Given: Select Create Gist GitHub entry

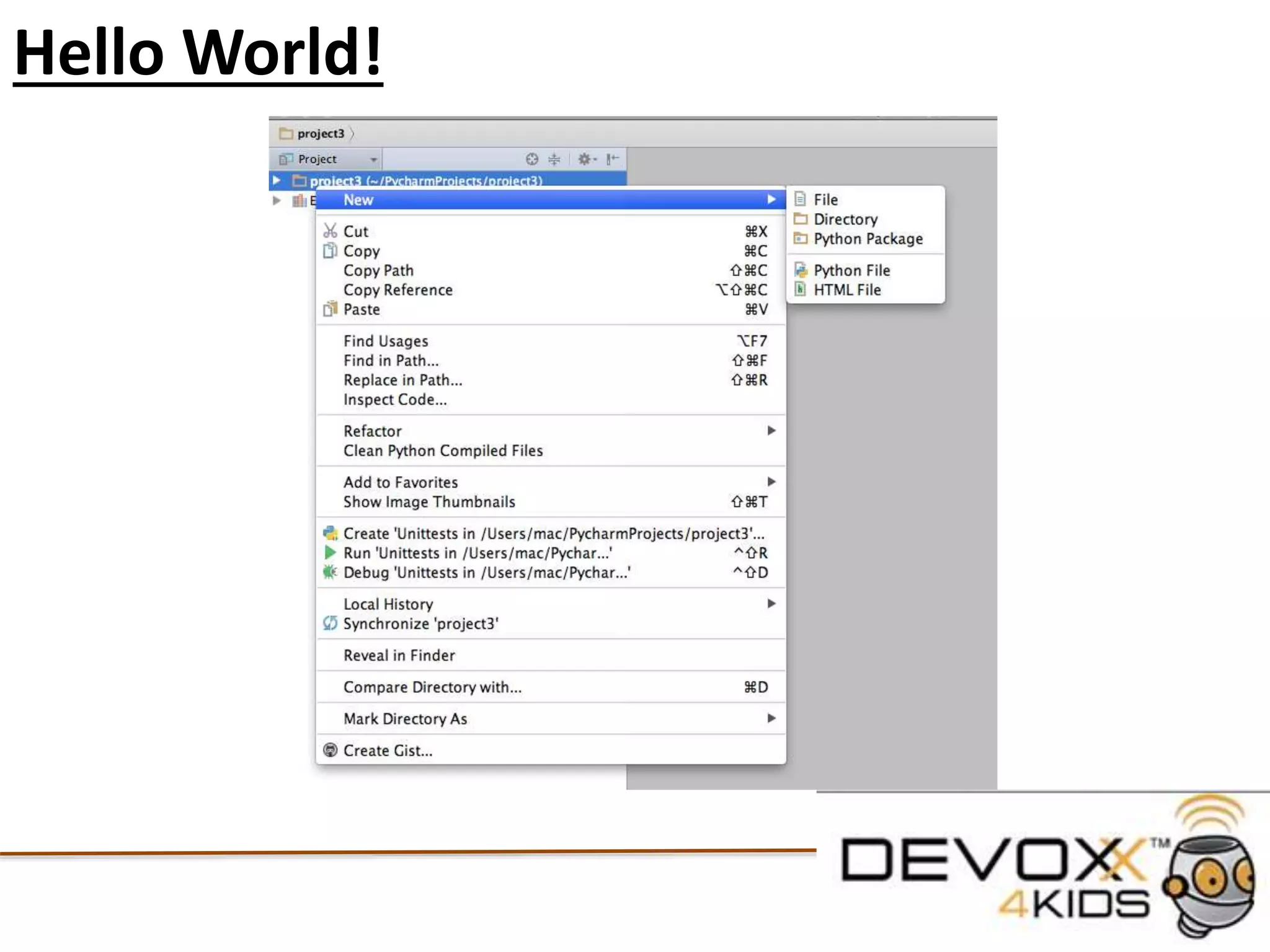Looking at the screenshot, I should tap(388, 751).
